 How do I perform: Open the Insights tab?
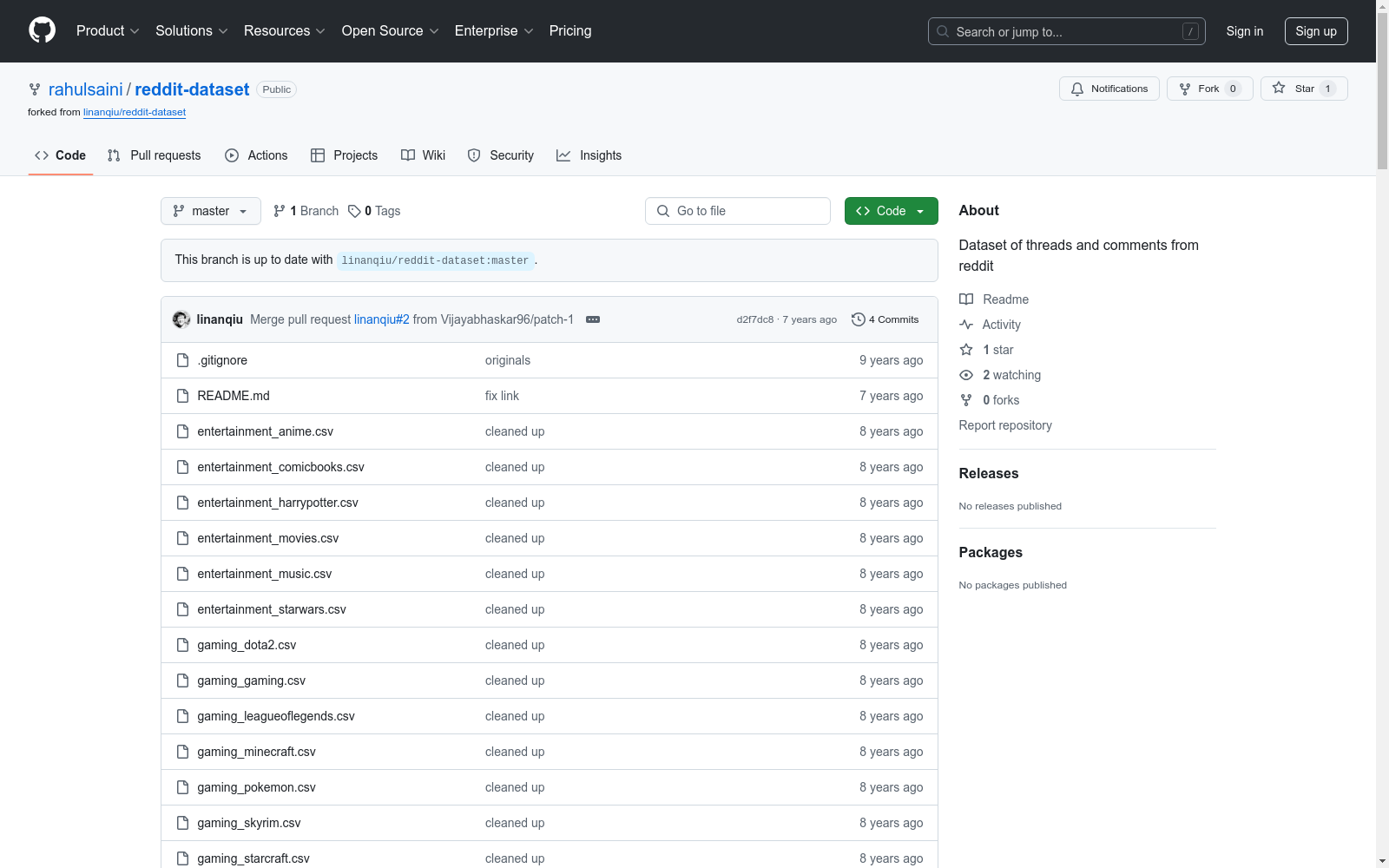point(589,155)
